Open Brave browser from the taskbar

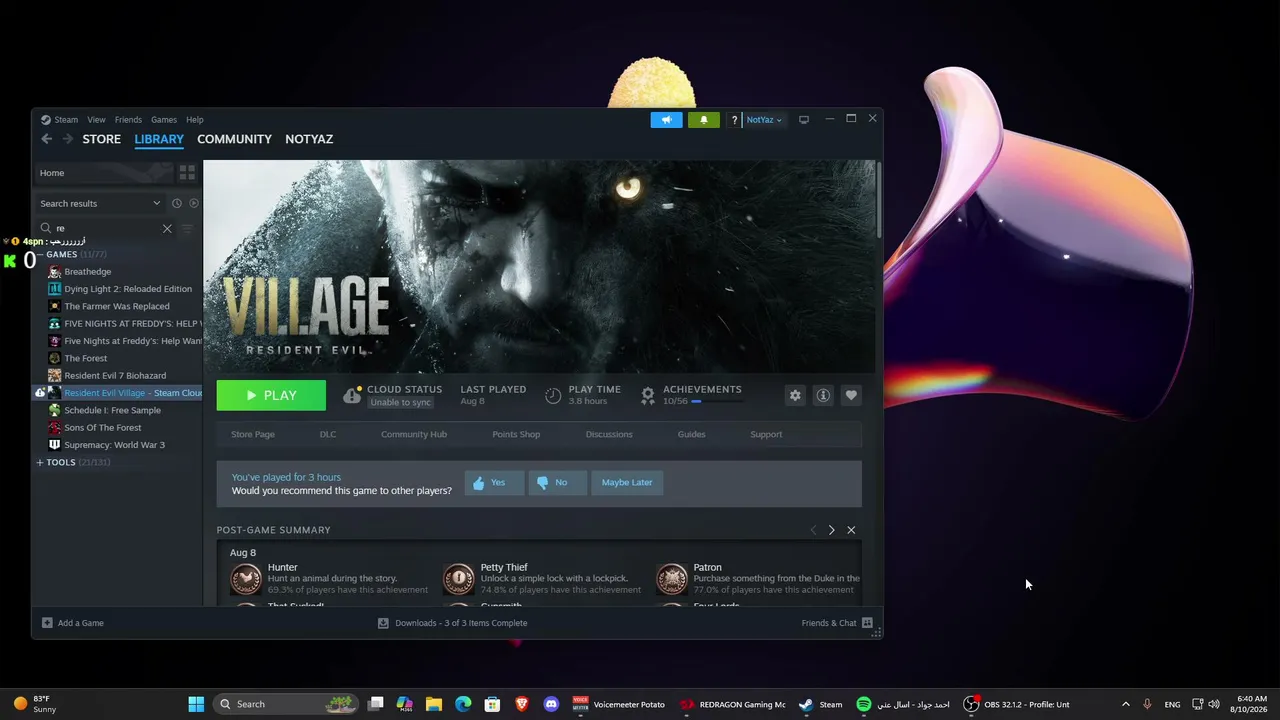click(x=522, y=704)
